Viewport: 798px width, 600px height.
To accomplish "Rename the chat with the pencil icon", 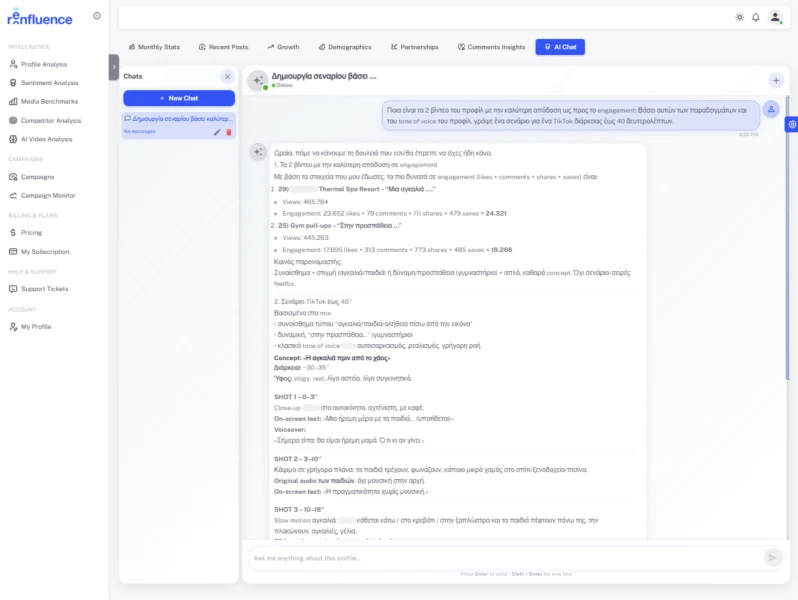I will coord(217,132).
